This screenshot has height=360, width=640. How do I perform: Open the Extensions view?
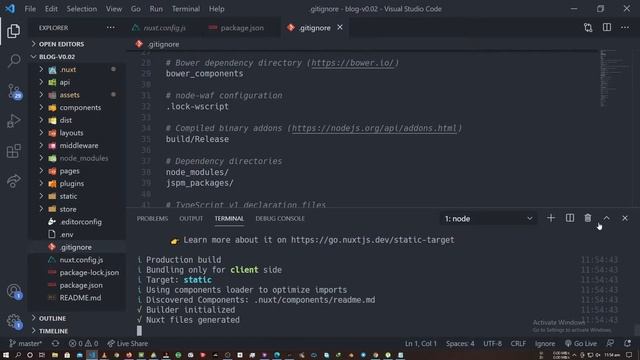pyautogui.click(x=13, y=151)
